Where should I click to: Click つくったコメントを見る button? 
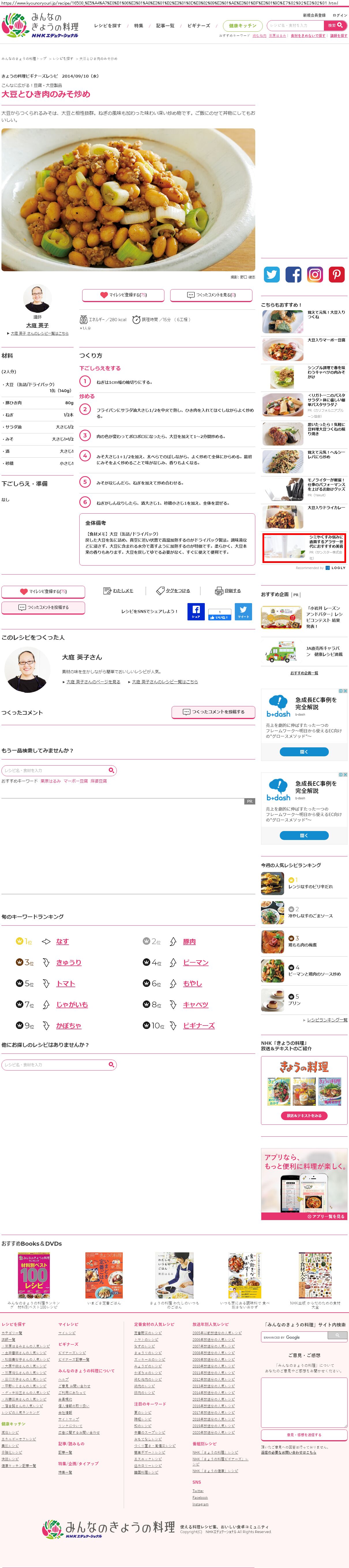(x=212, y=295)
